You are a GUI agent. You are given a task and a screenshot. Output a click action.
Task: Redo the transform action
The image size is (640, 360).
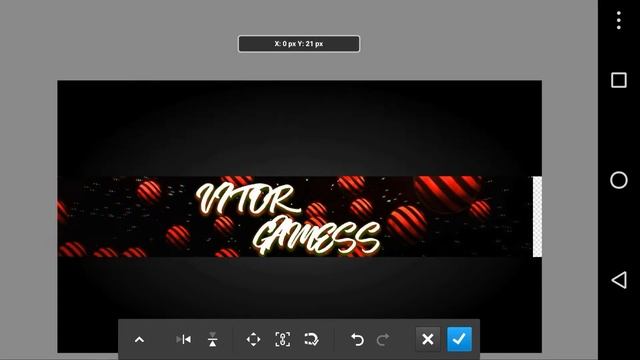coord(382,339)
